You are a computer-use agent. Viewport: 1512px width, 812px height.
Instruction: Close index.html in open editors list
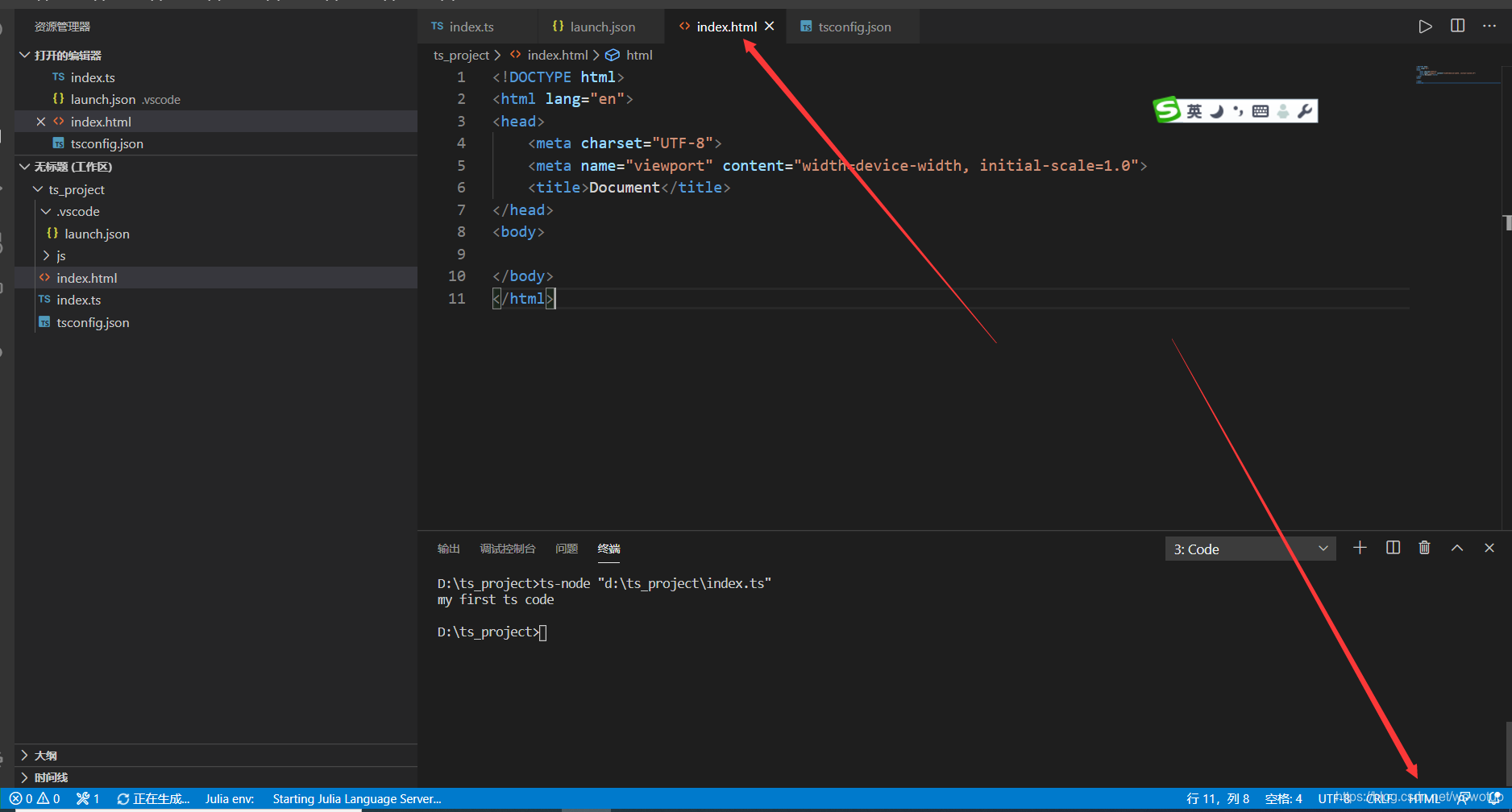click(x=41, y=122)
